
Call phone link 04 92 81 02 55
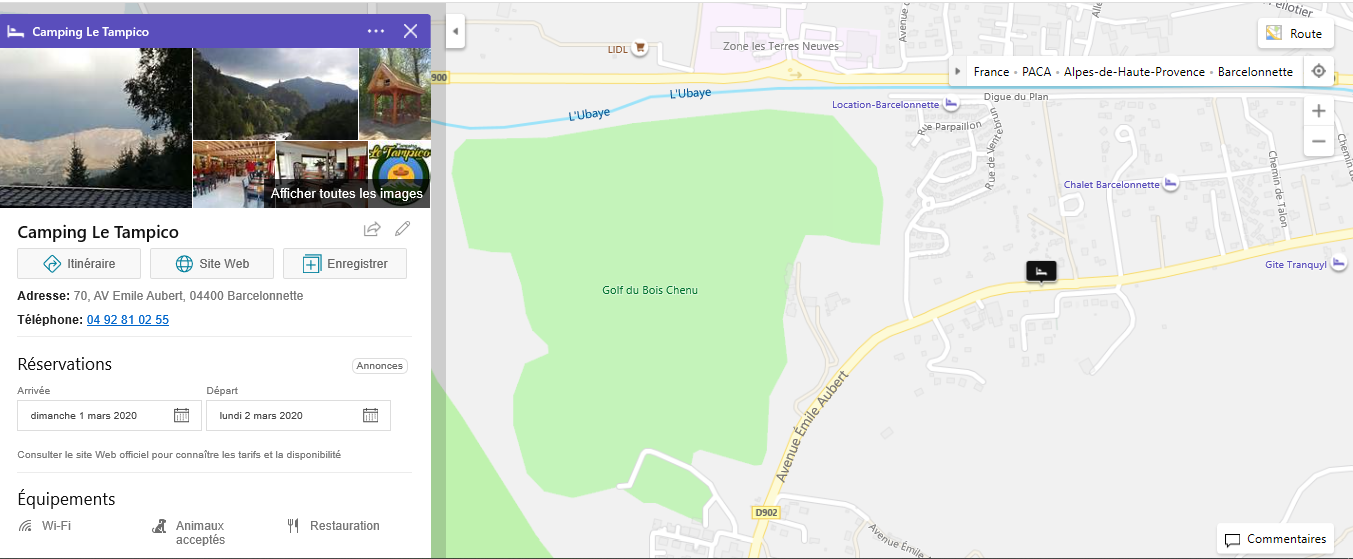[x=128, y=320]
